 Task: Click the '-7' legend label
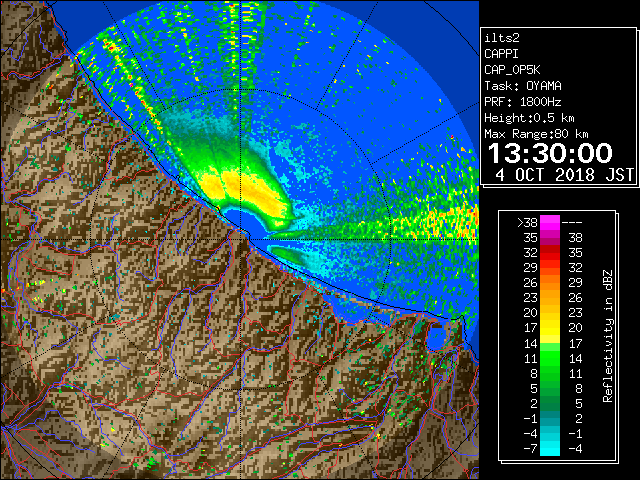530,448
